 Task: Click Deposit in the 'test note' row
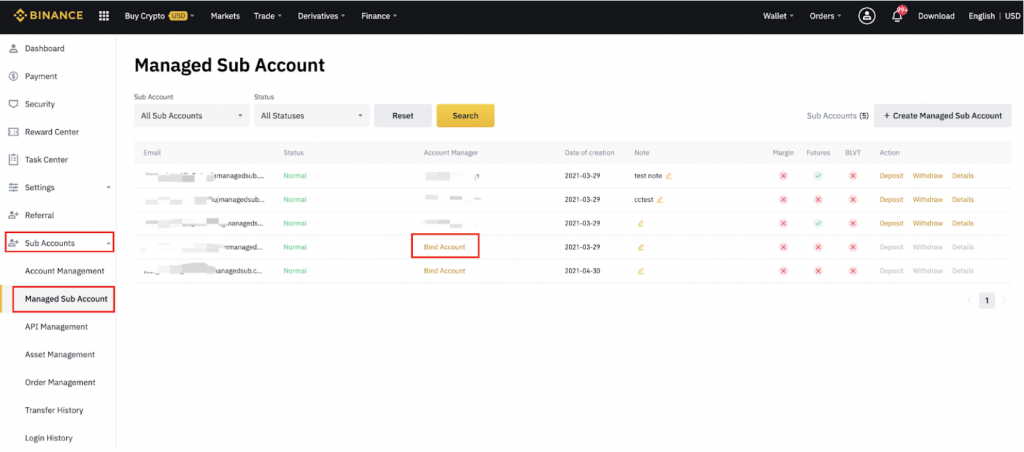point(891,176)
